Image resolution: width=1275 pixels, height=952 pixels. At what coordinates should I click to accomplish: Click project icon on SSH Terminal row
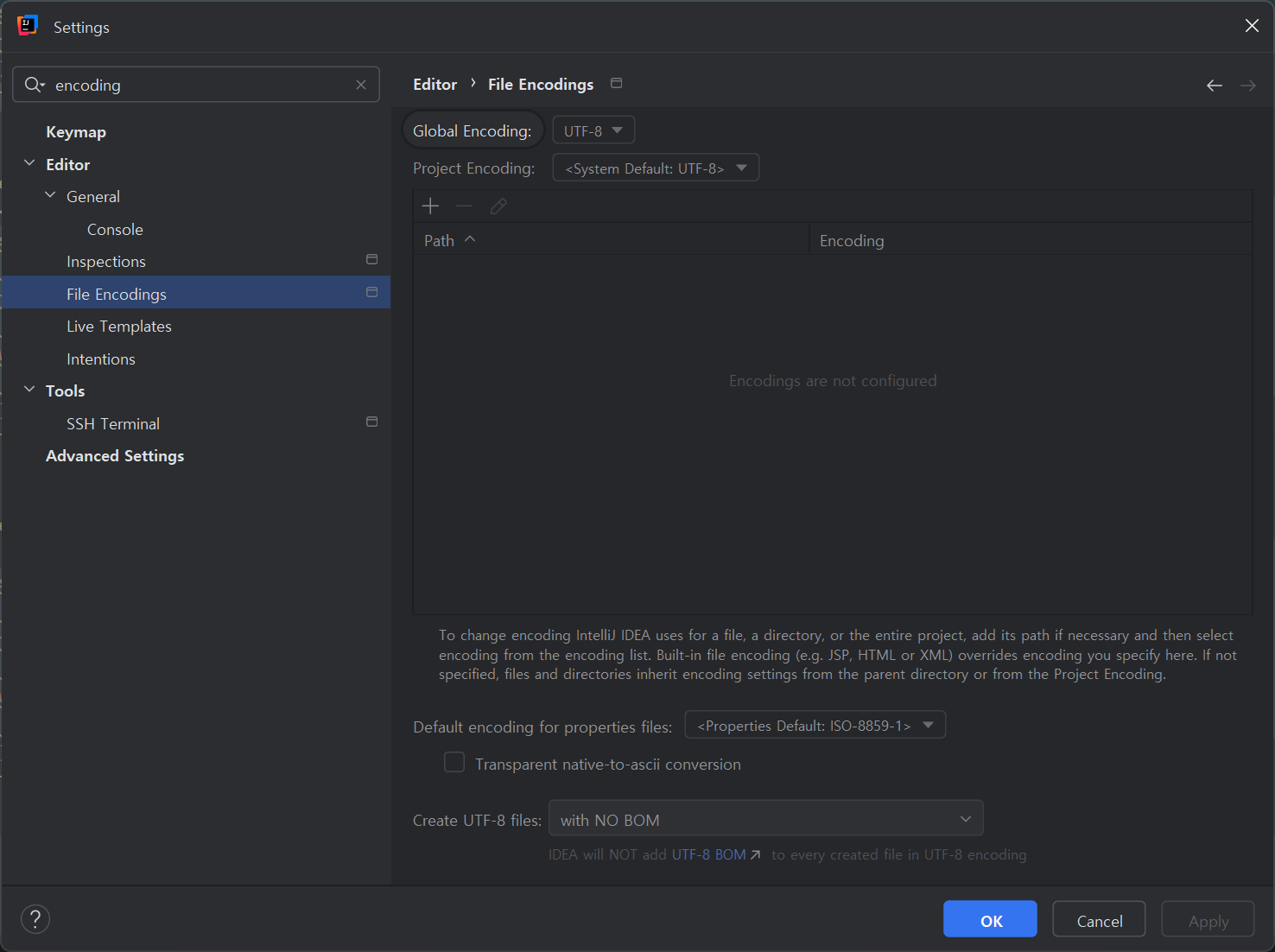[372, 422]
